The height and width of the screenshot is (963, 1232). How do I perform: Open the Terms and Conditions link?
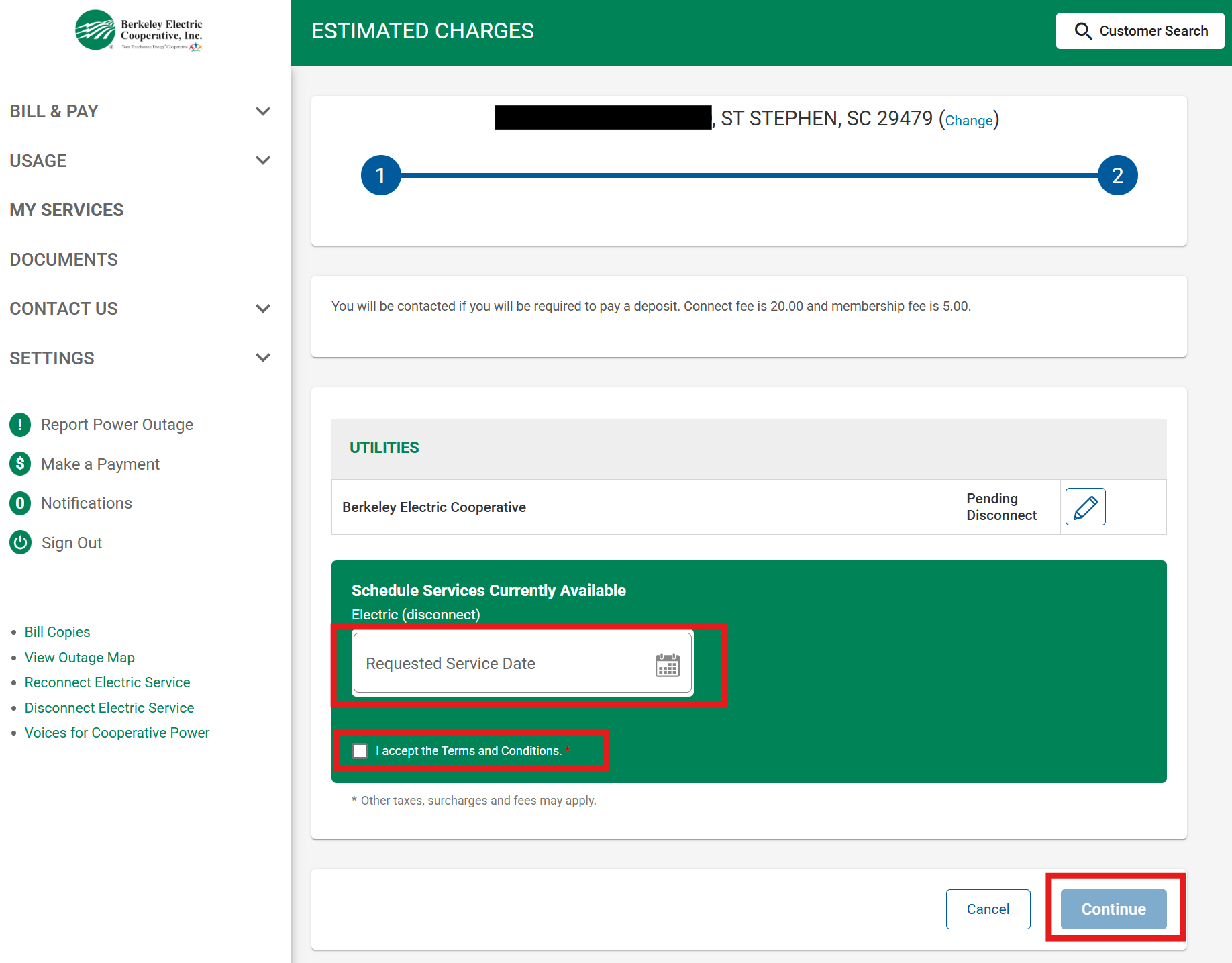click(500, 751)
